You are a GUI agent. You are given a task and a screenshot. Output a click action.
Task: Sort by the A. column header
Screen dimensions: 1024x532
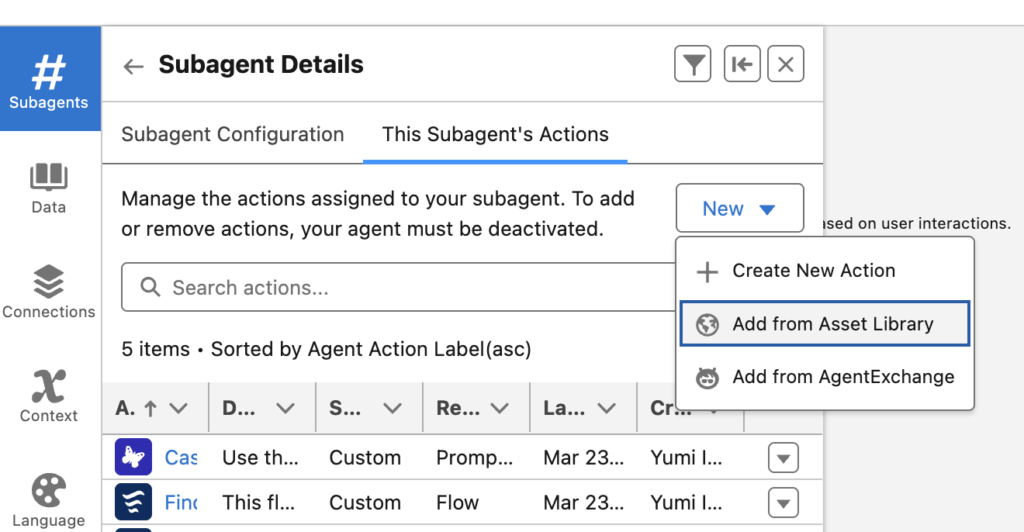tap(136, 409)
